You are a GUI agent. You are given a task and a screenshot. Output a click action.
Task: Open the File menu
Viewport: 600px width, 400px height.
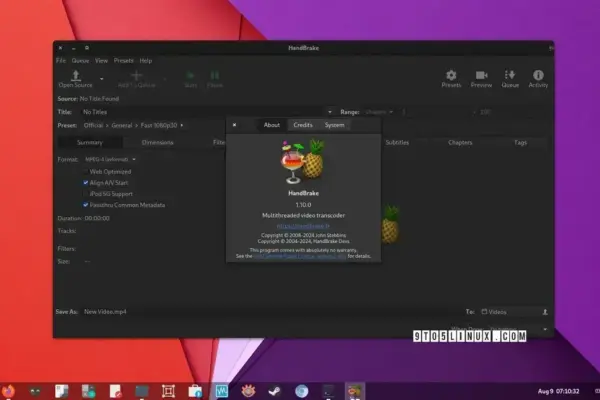pos(61,60)
